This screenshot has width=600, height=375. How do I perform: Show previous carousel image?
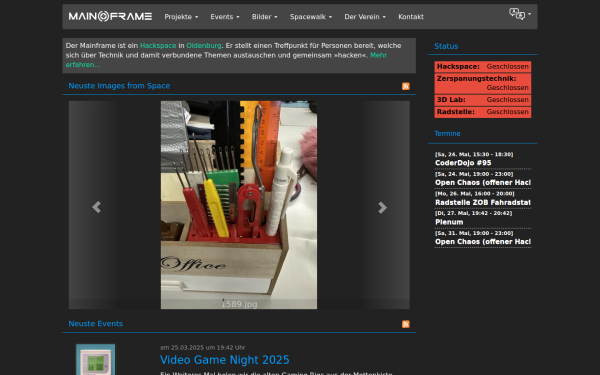click(96, 207)
